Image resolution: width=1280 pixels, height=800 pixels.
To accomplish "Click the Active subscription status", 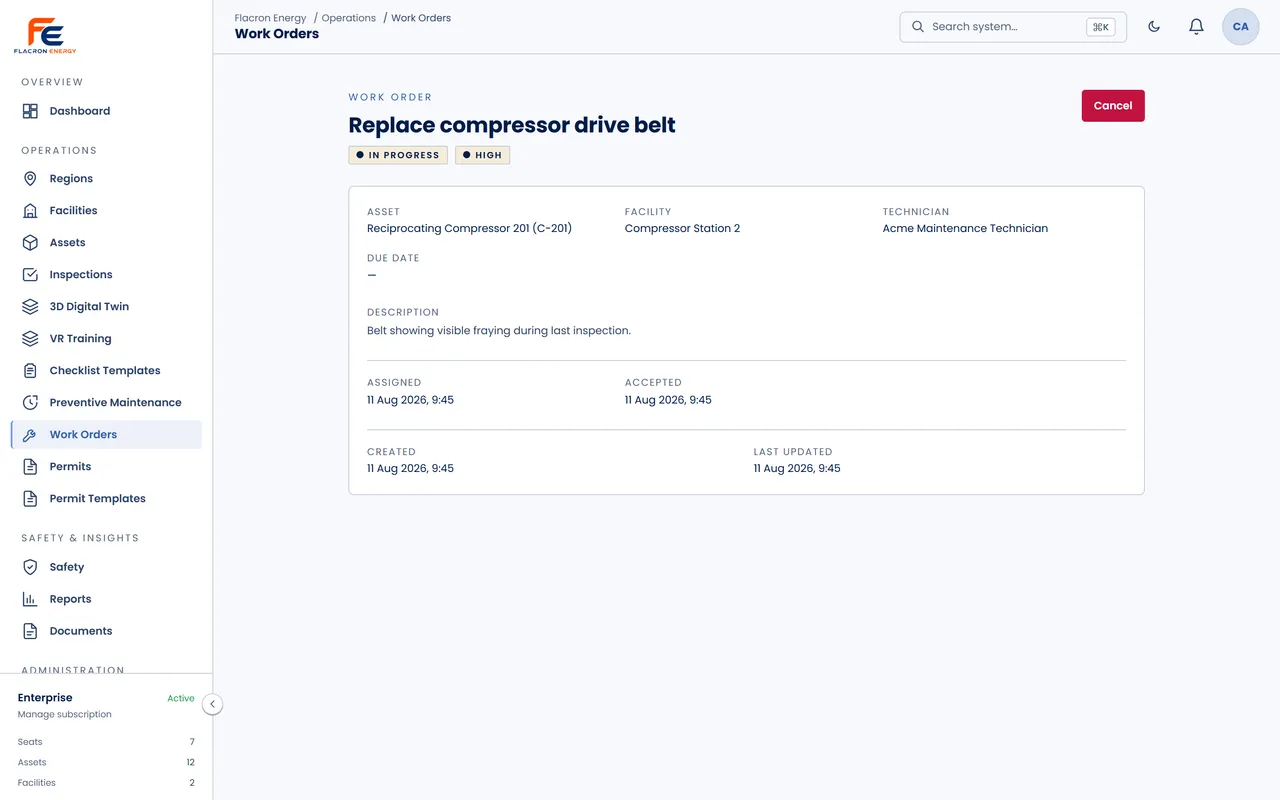I will (x=181, y=699).
